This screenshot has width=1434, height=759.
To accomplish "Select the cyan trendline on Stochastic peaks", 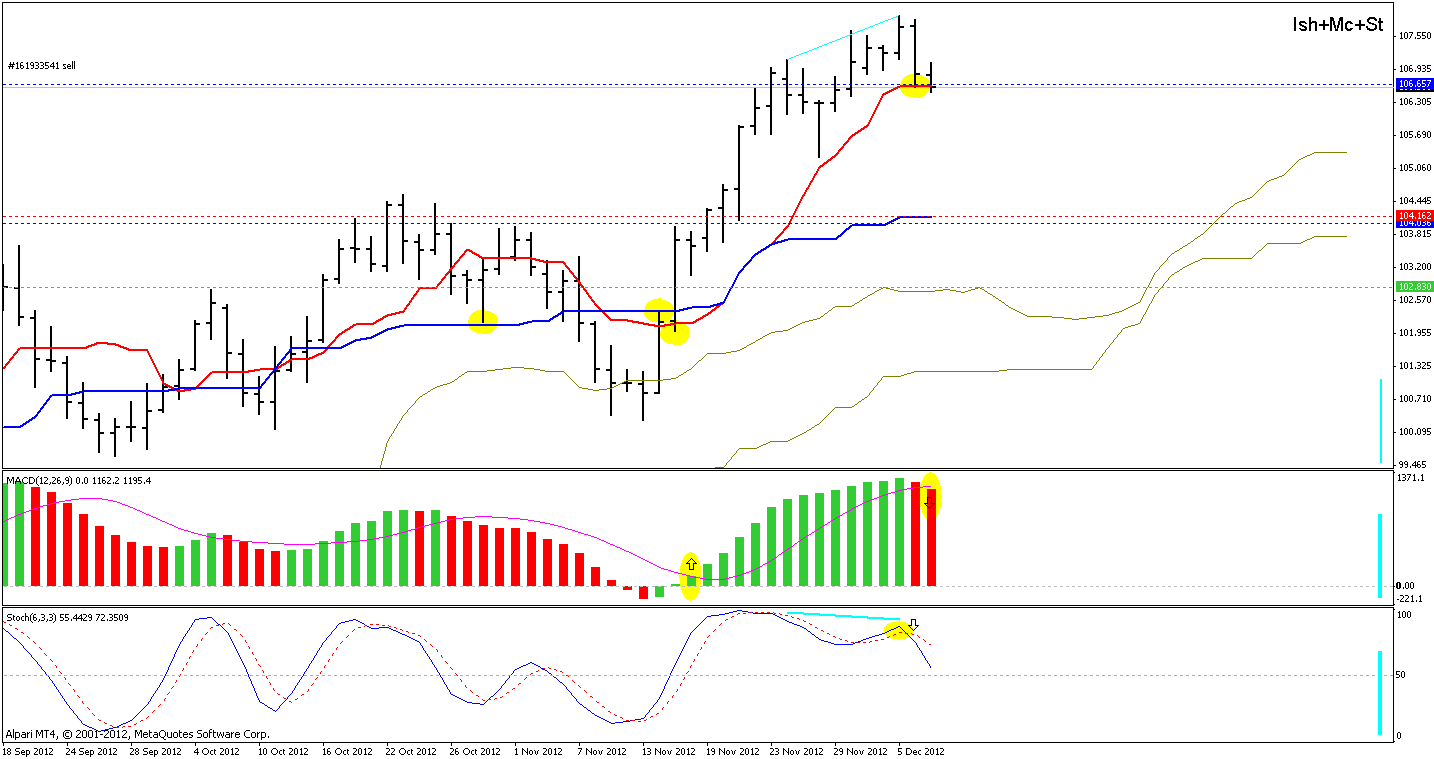I will point(843,616).
